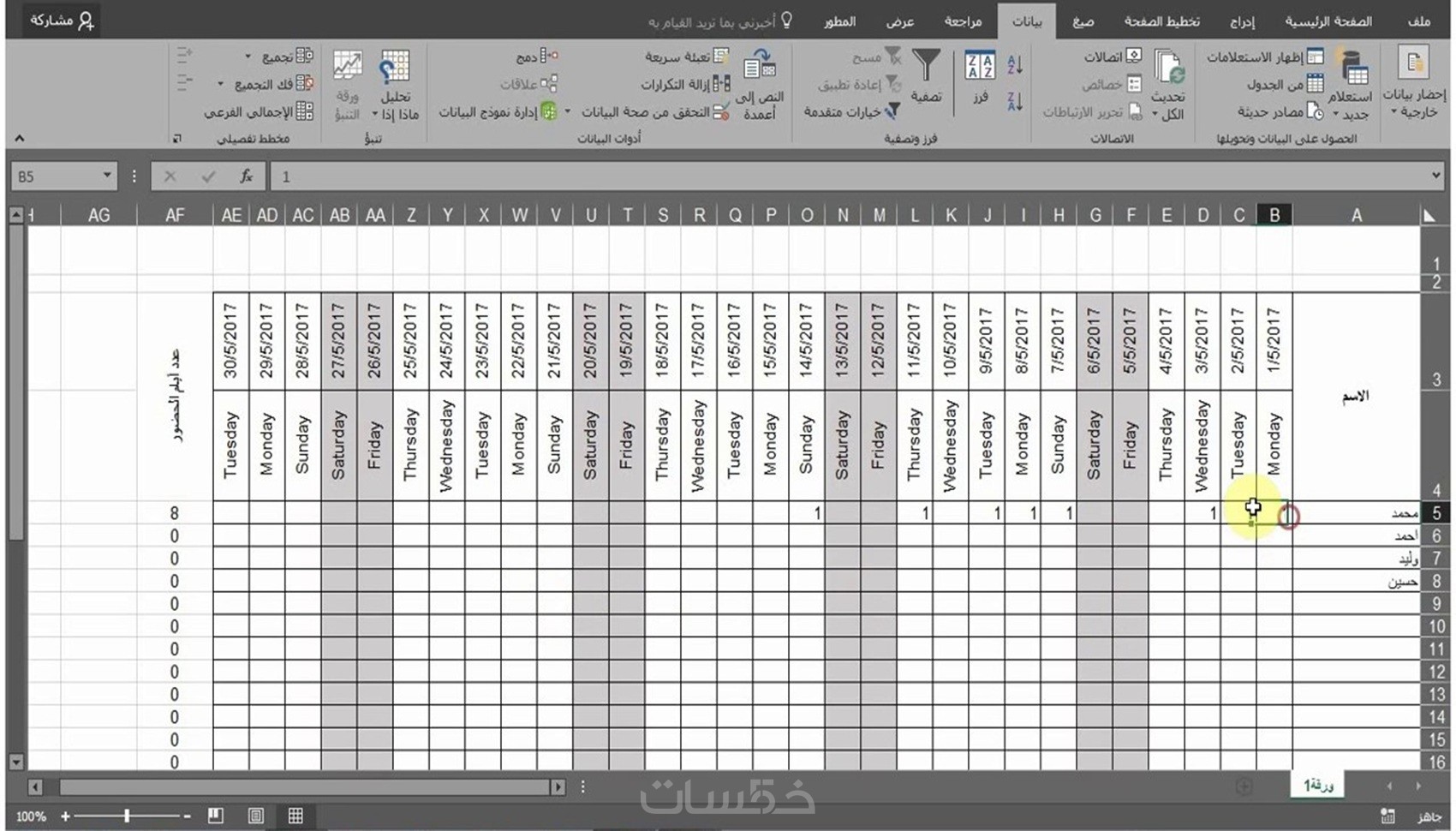Expand the formula bar with its arrow
The image size is (1456, 831).
(x=1435, y=176)
